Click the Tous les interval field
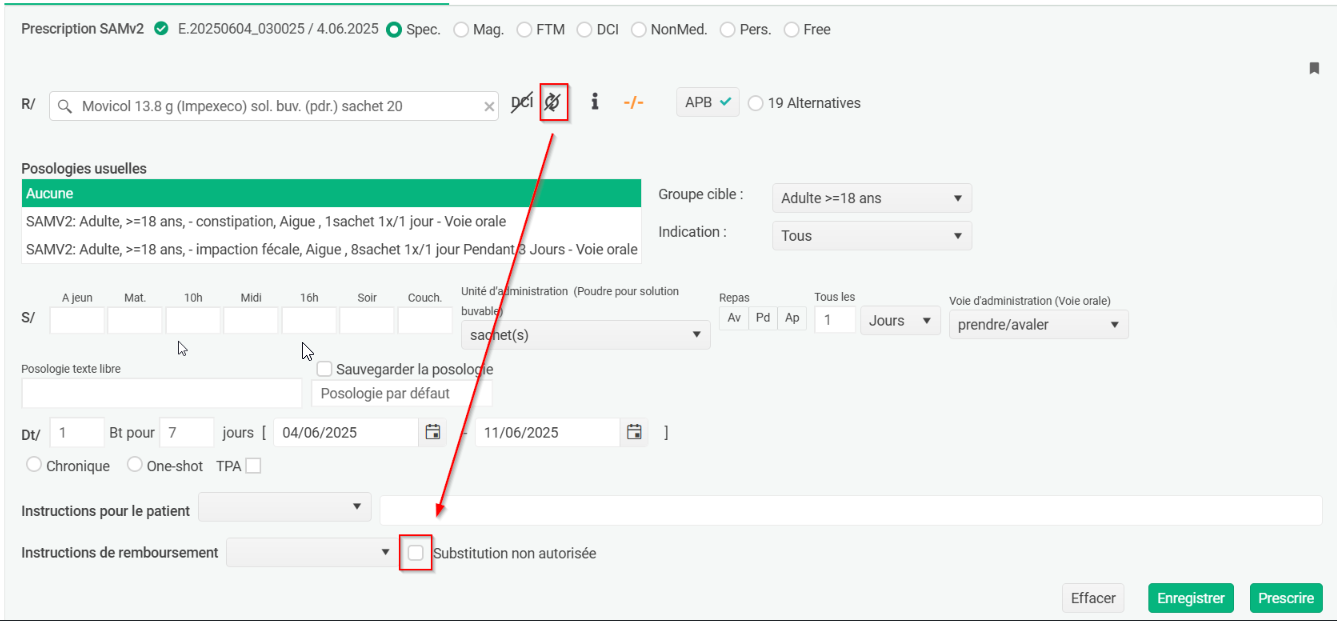The height and width of the screenshot is (621, 1337). tap(835, 321)
